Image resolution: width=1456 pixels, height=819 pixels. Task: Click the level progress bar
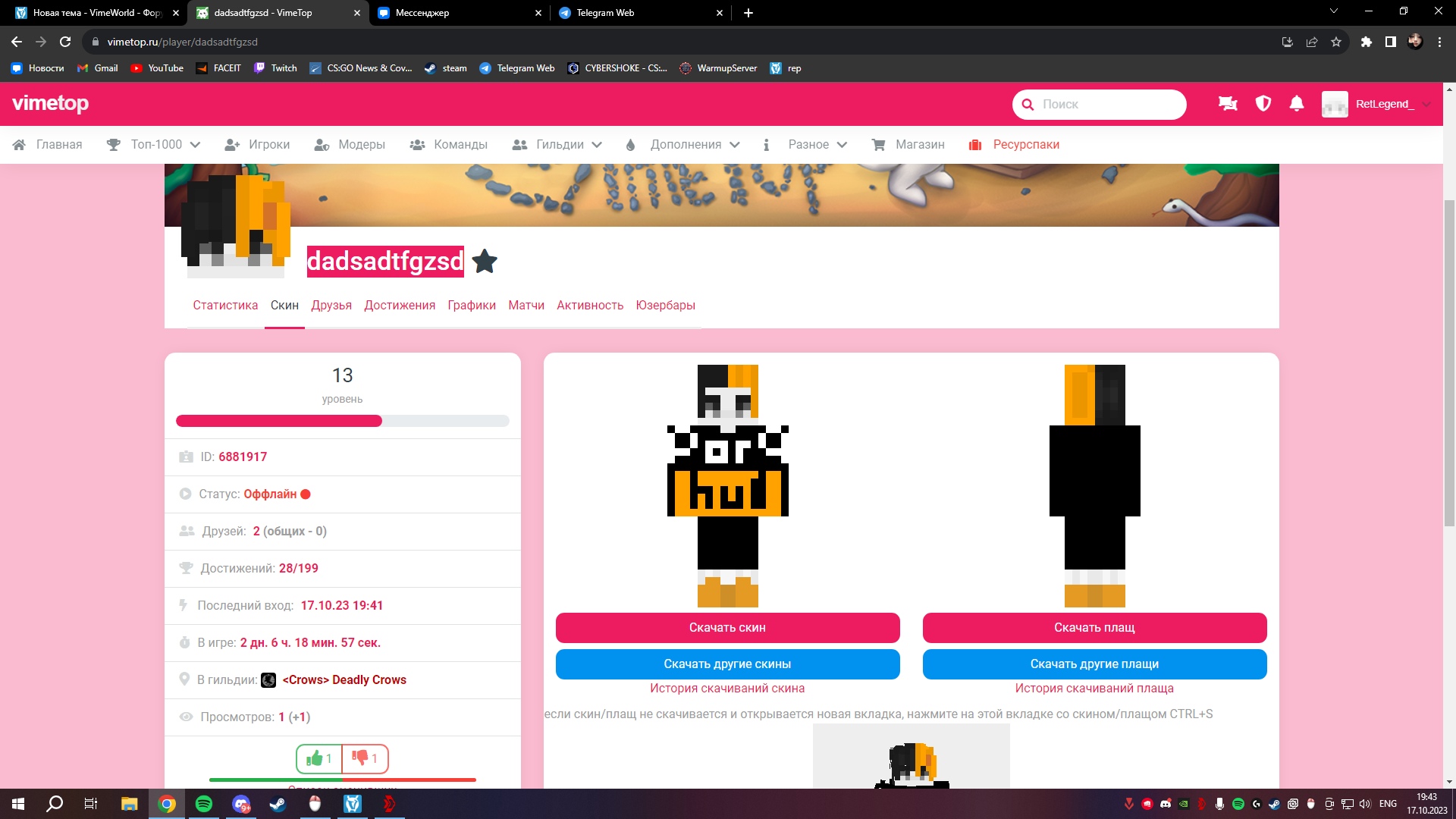point(342,421)
